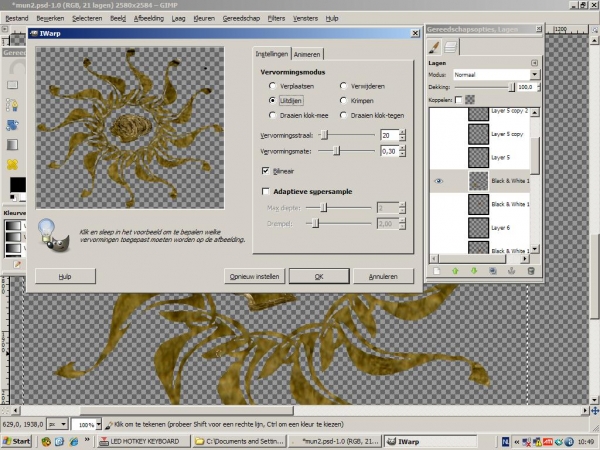Open the Firefox/GIMP quick launch icon by Start
The image size is (600, 450).
46,441
